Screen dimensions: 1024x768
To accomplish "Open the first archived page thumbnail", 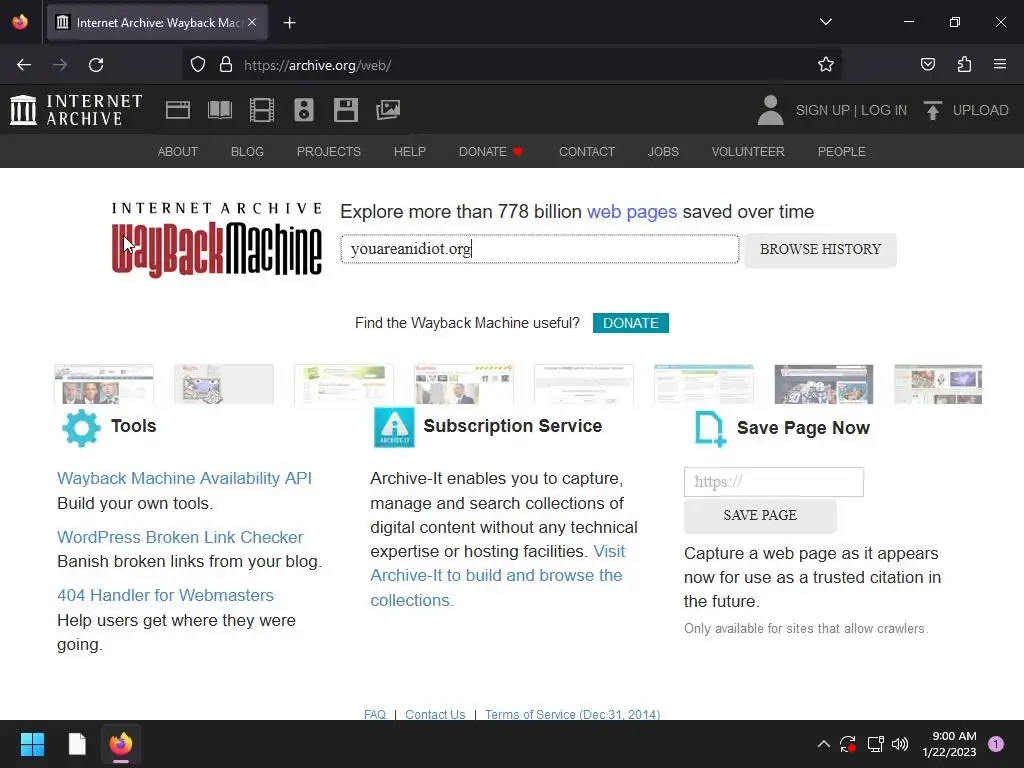I will pos(104,384).
